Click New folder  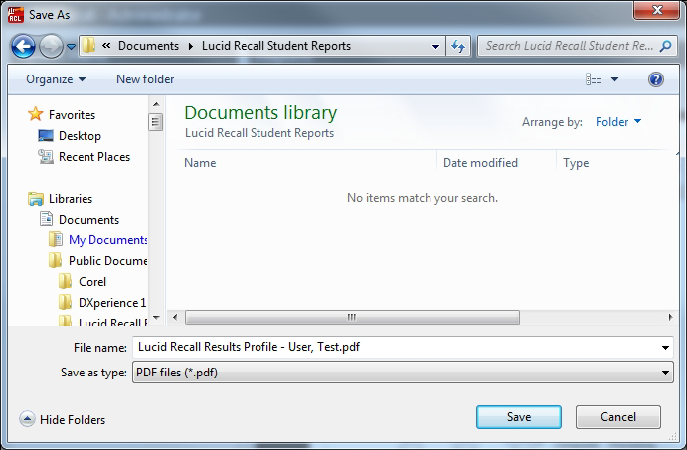[145, 79]
